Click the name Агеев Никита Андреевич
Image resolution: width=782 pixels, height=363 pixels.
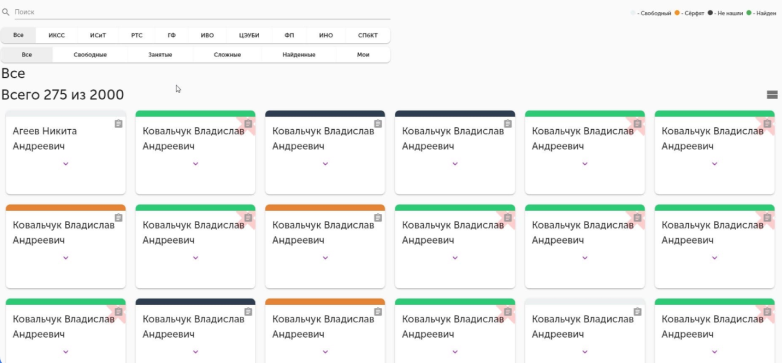coord(45,139)
